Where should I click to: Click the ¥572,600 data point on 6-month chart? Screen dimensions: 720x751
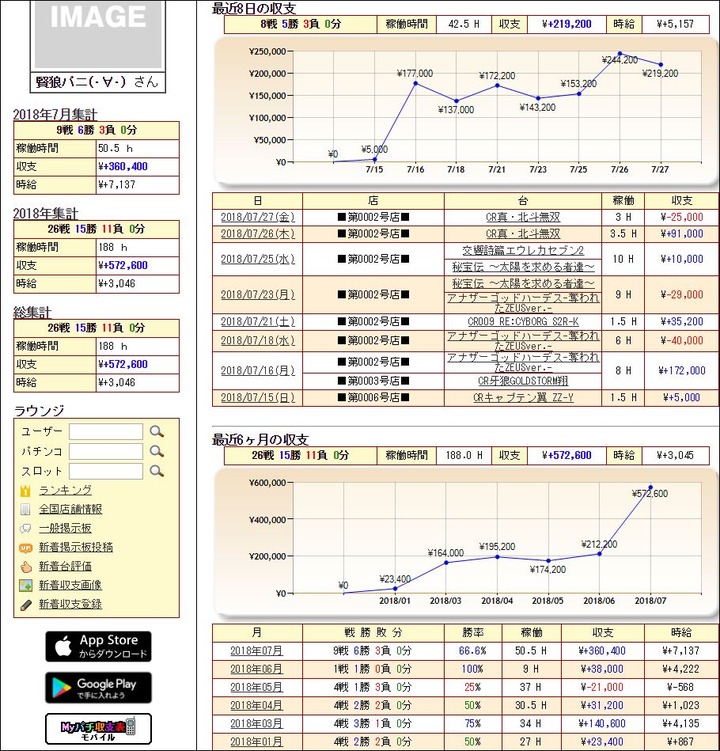[651, 488]
